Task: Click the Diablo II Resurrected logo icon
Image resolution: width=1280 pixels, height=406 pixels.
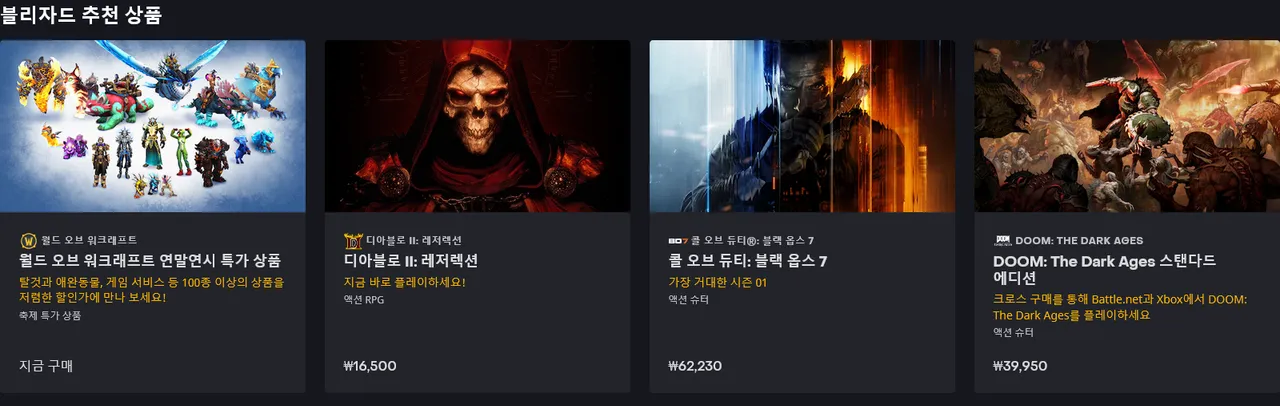Action: [352, 240]
